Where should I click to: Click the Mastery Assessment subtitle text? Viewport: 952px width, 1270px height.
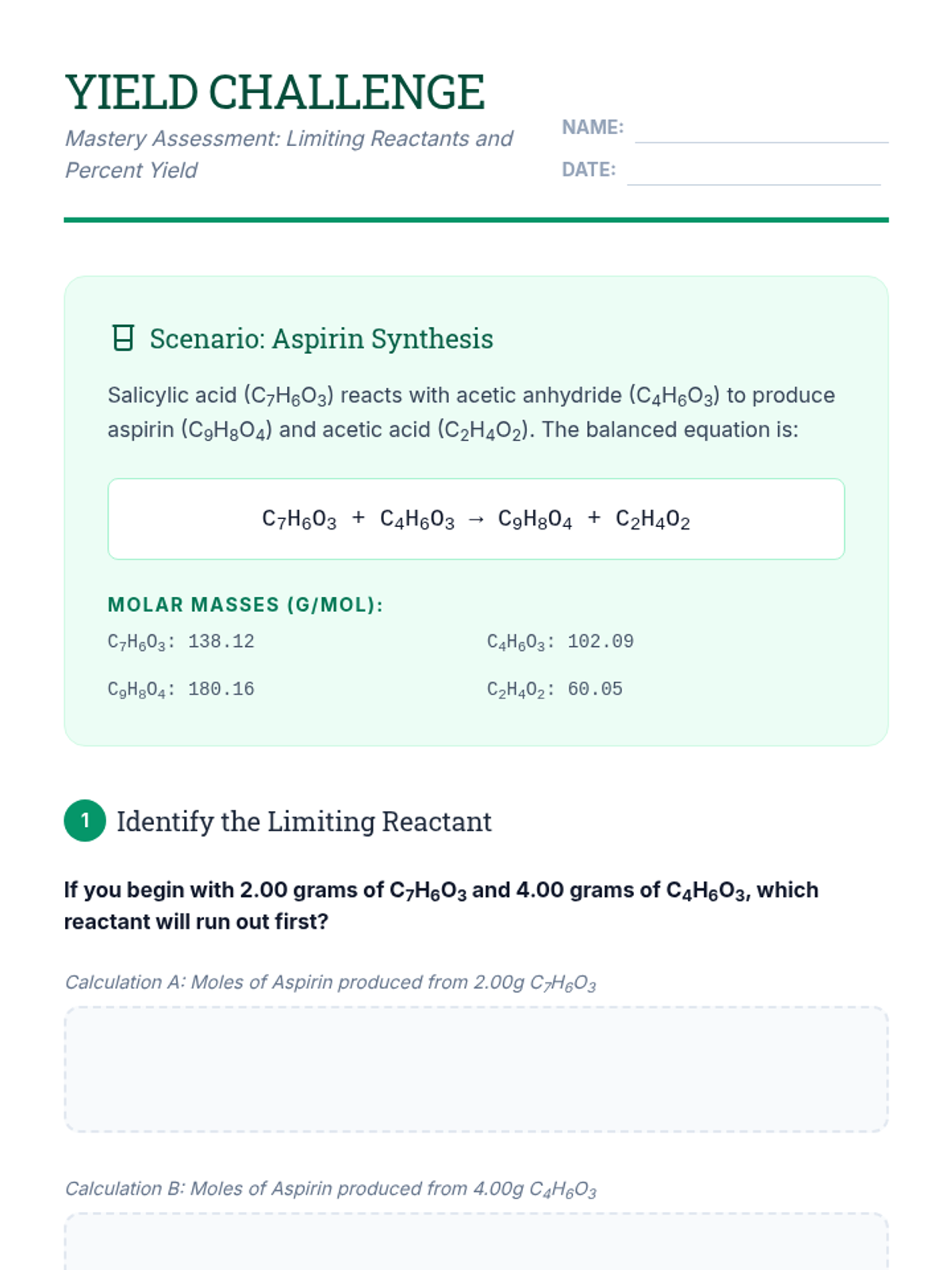[288, 154]
